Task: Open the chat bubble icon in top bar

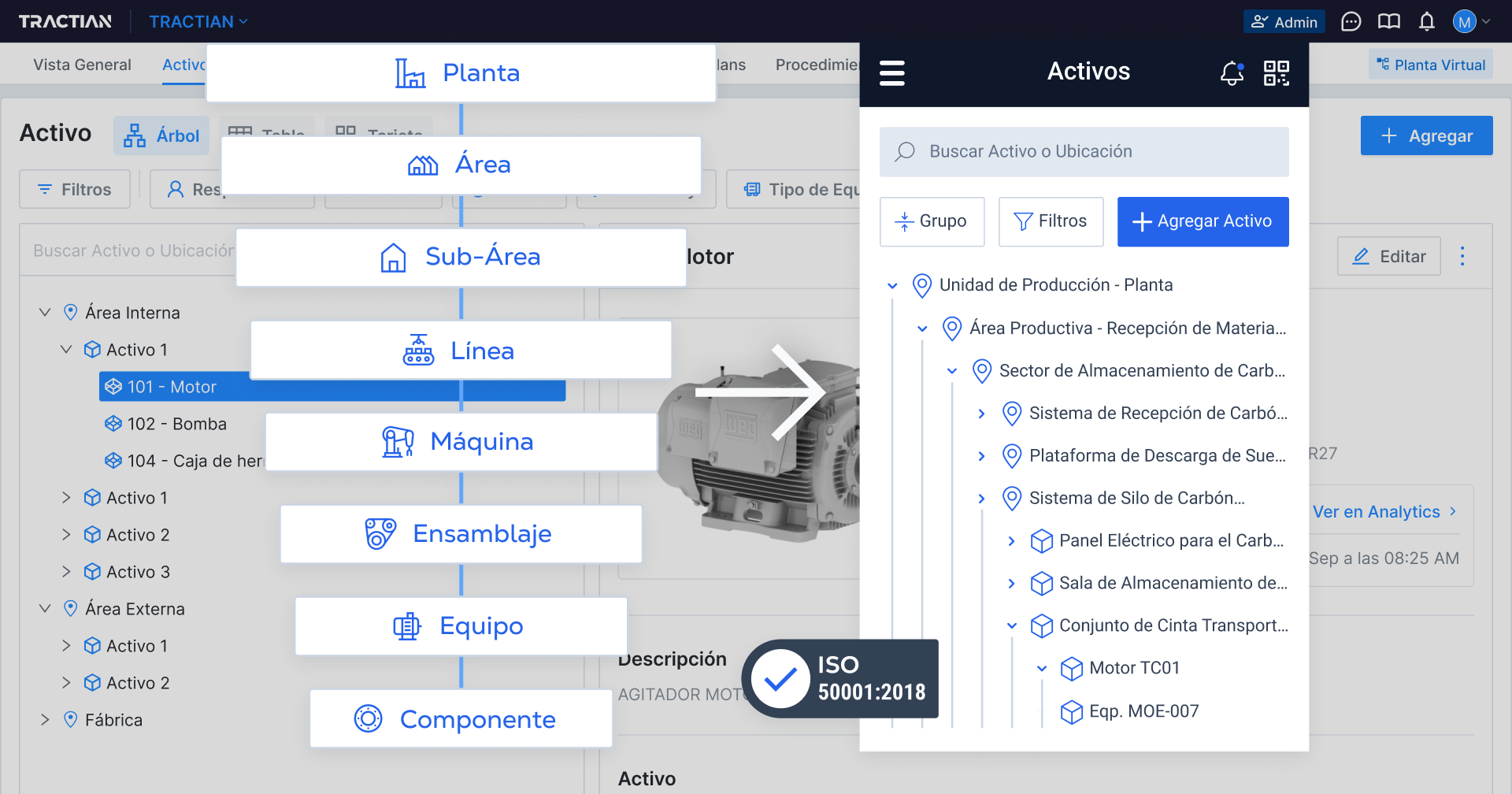Action: coord(1351,21)
